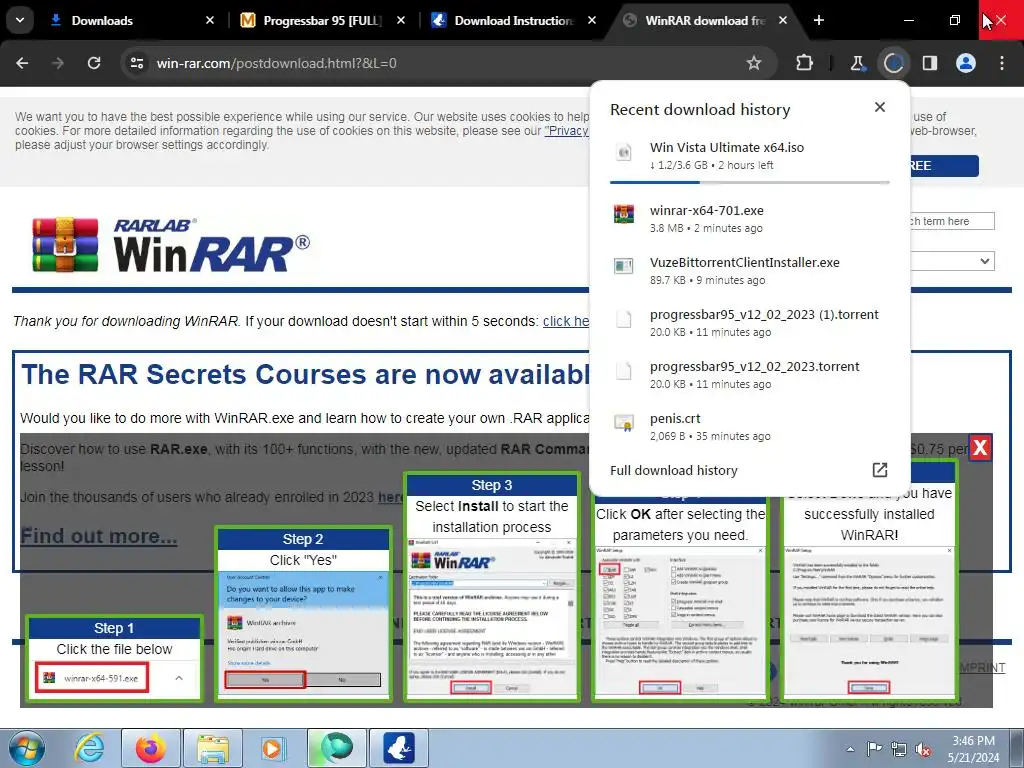This screenshot has height=768, width=1024.
Task: Open progressbar95_v12_02_2023 (1).torrent entry
Action: [x=749, y=323]
